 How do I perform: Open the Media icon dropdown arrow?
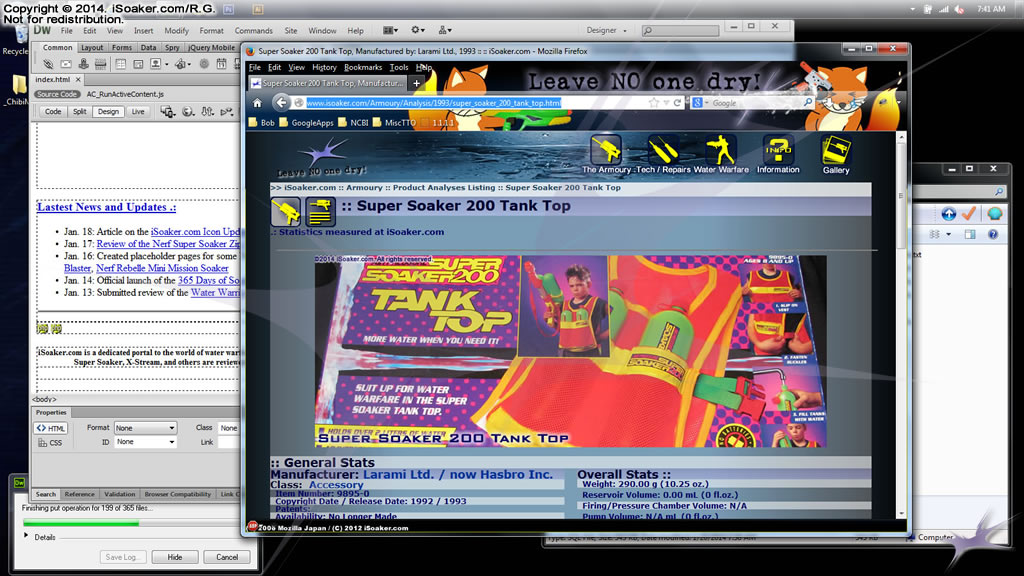point(189,65)
